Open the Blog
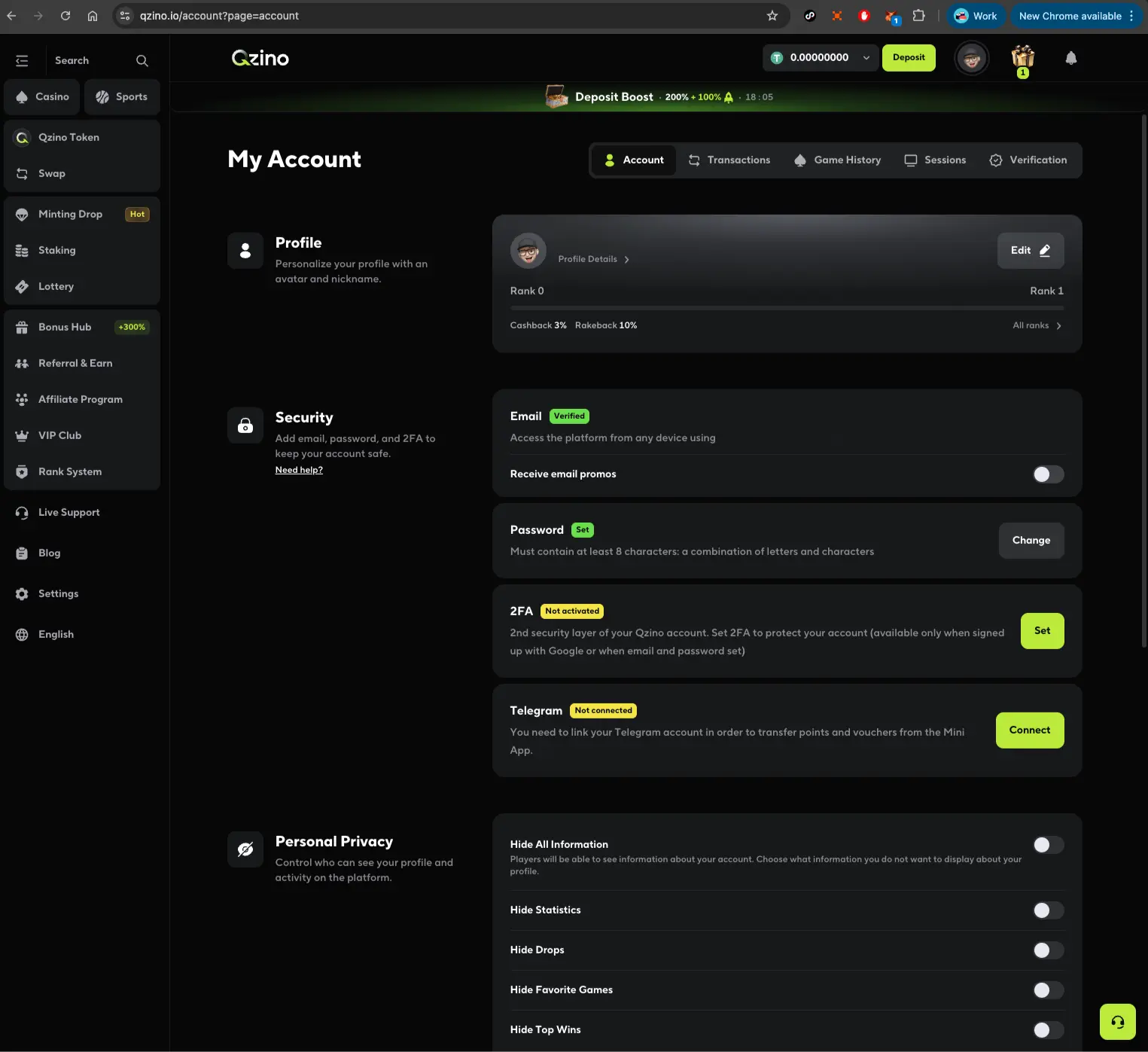 82,553
